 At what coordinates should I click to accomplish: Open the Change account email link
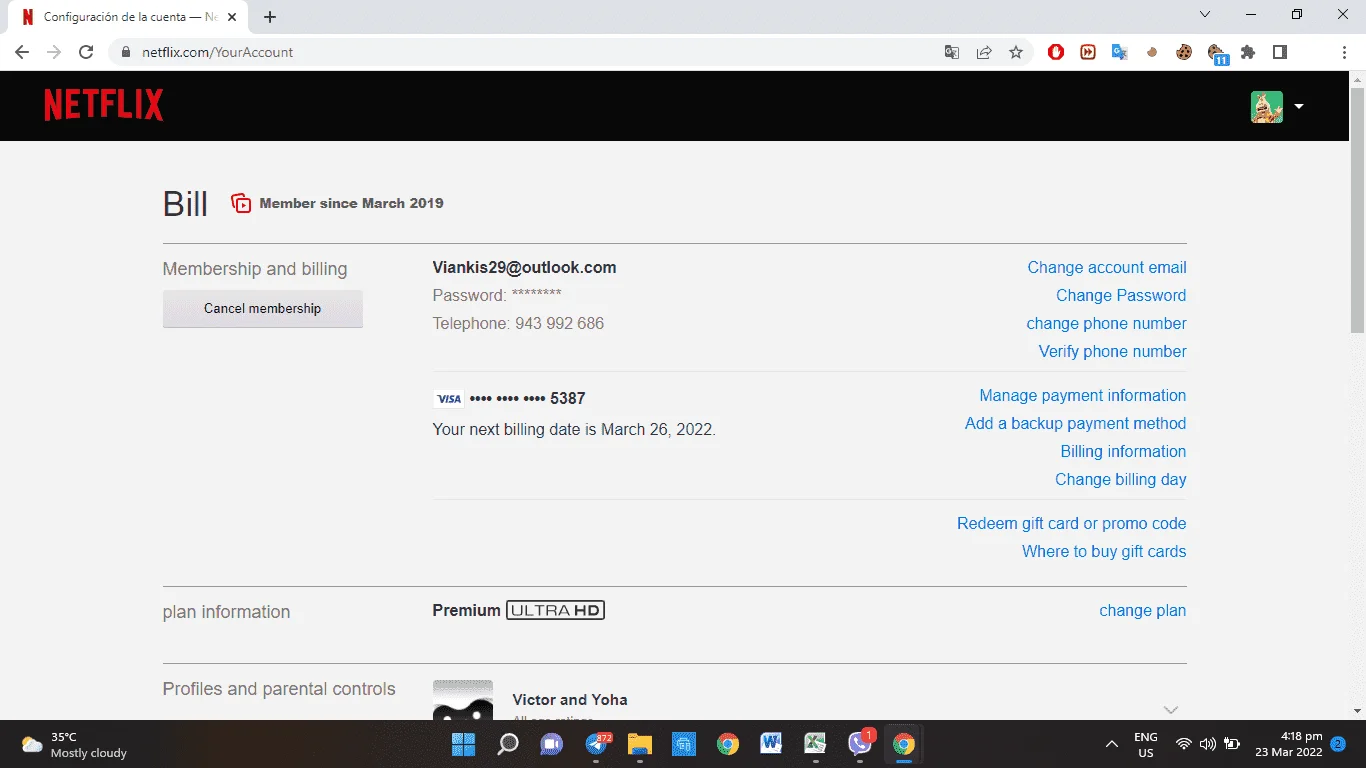click(1107, 268)
